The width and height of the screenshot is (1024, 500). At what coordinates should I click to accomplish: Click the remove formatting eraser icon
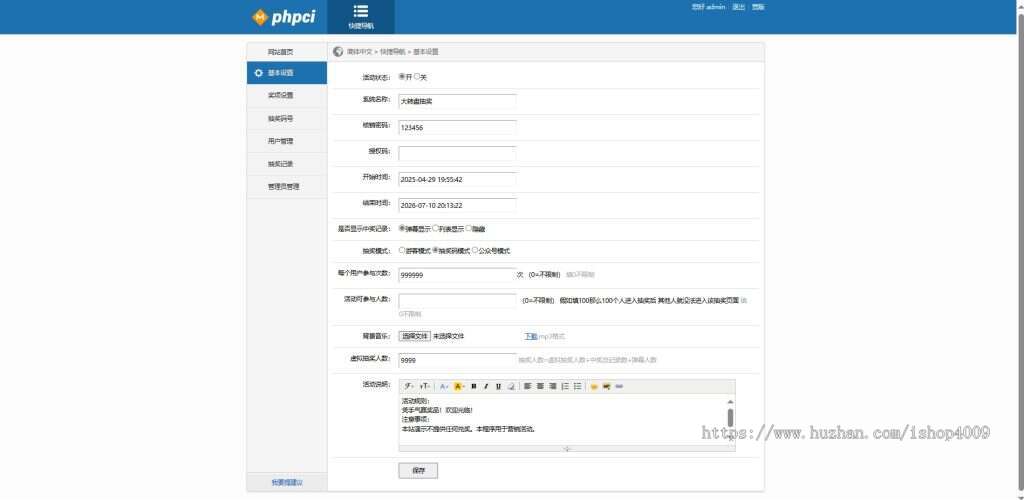(511, 386)
